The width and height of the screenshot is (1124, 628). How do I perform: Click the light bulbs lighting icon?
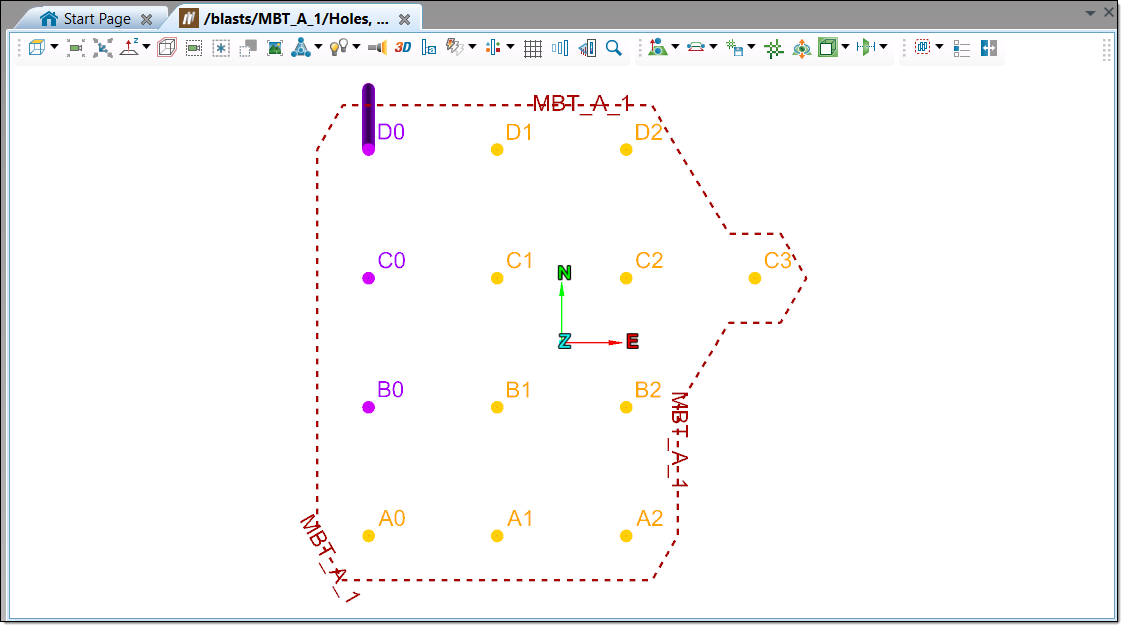point(338,48)
